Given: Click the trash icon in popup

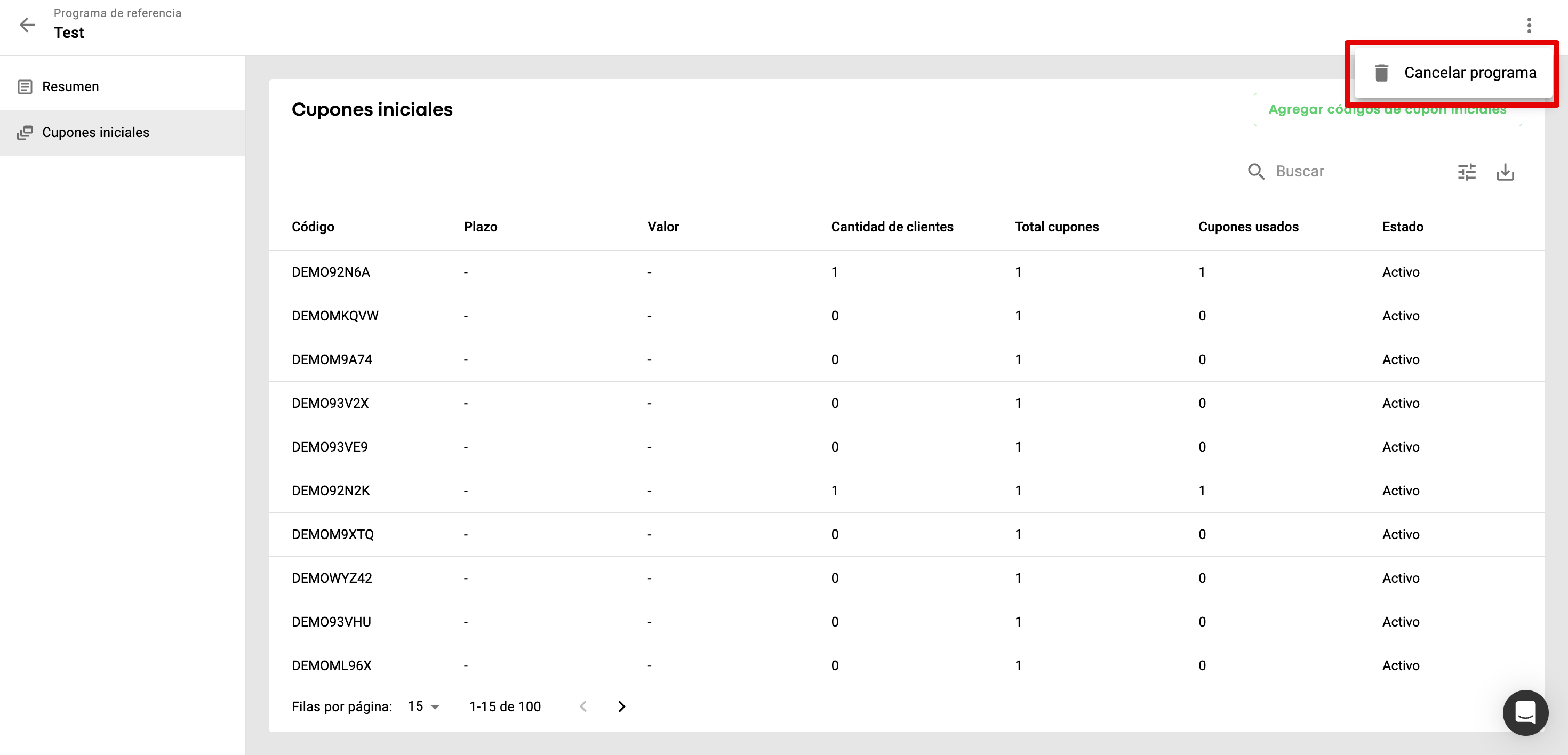Looking at the screenshot, I should point(1381,73).
